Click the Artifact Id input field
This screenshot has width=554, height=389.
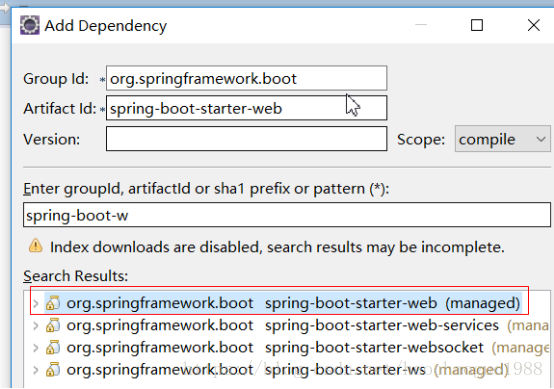(x=247, y=108)
